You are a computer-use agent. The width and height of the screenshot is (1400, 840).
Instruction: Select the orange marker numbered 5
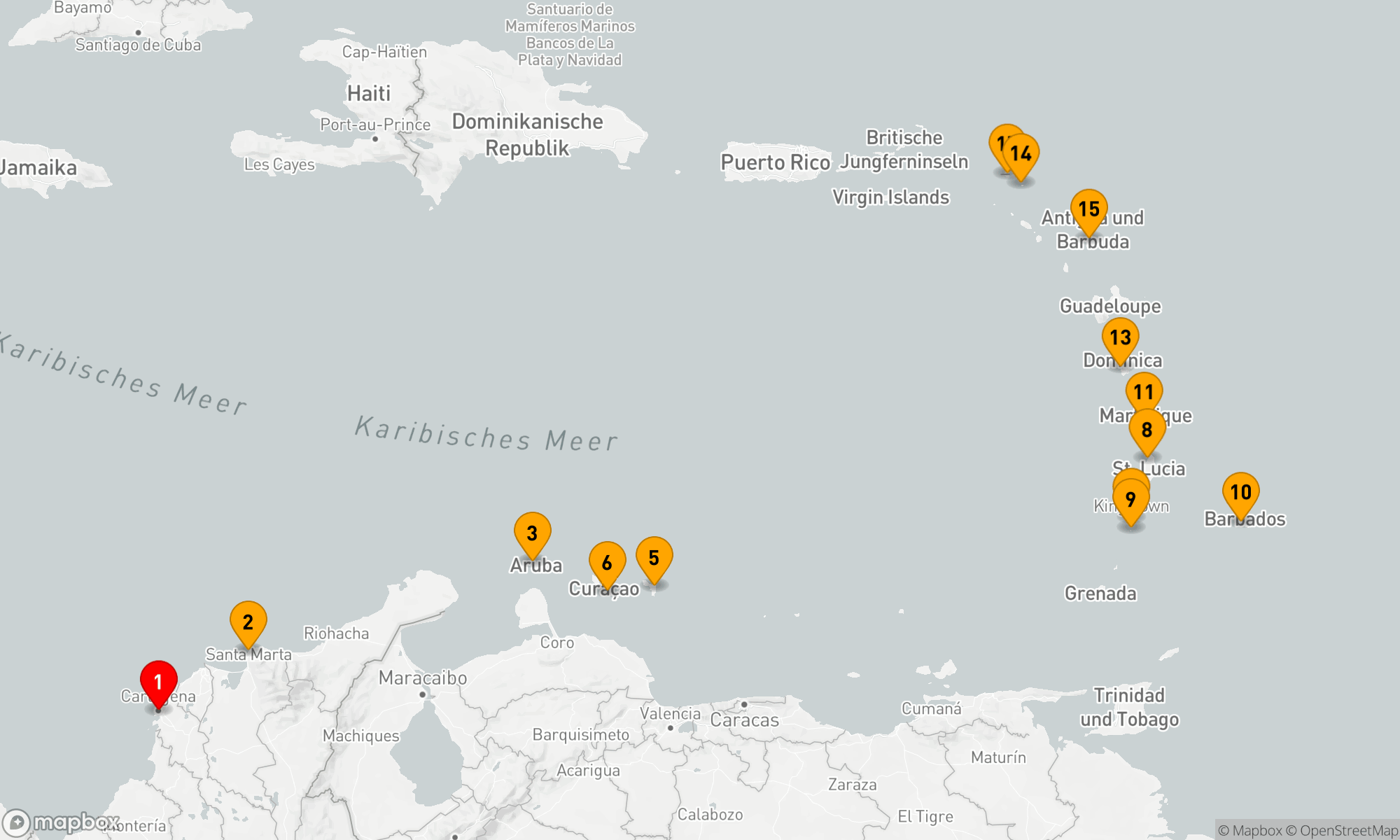coord(654,556)
